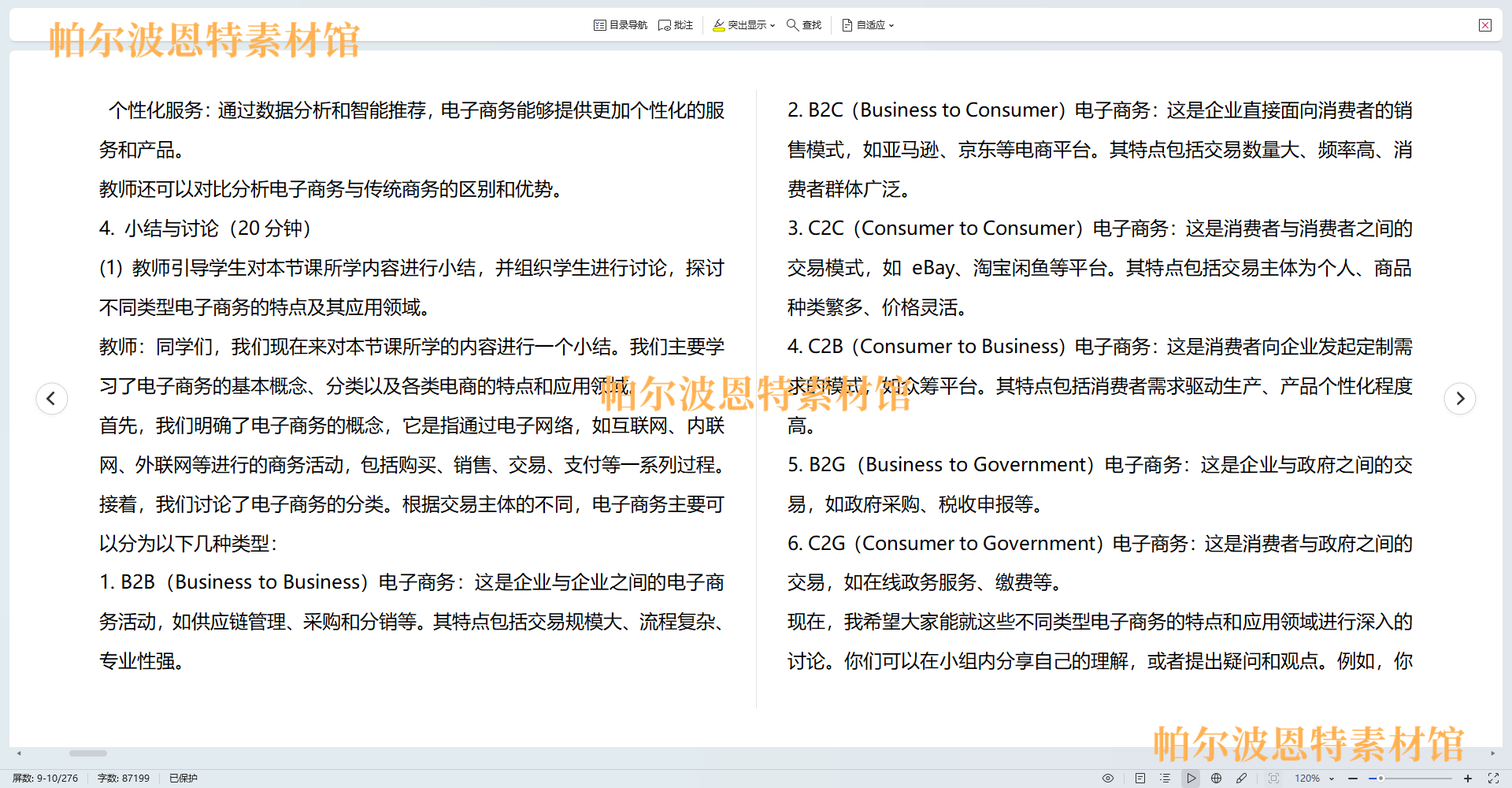Click the line starting "现在，我希望大家"
The image size is (1512, 788).
tap(1100, 622)
